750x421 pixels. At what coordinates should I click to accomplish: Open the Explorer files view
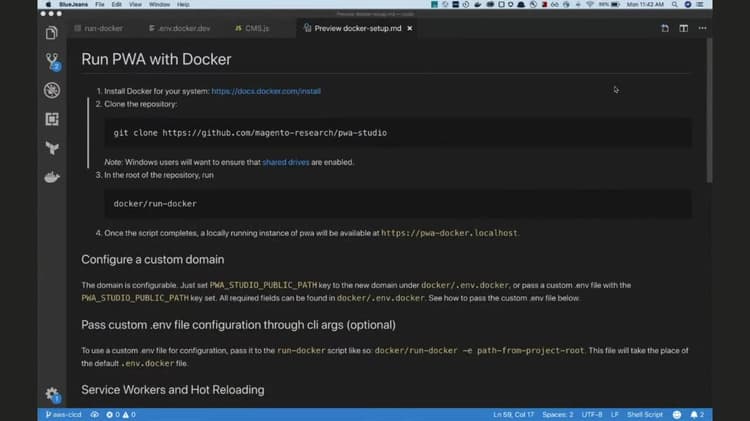[52, 33]
